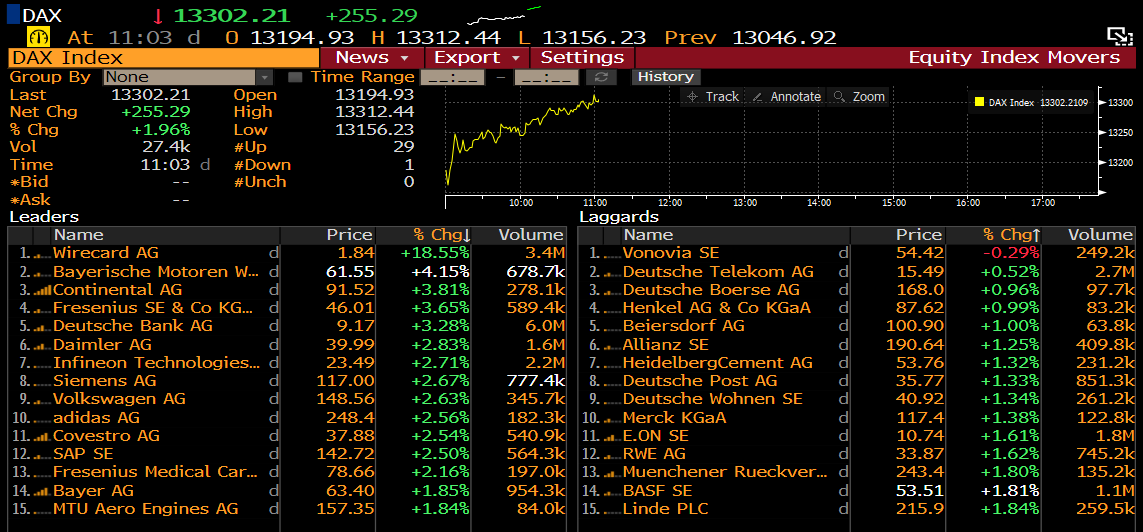Select HeidelbergCement AG row
1143x532 pixels.
[x=857, y=362]
